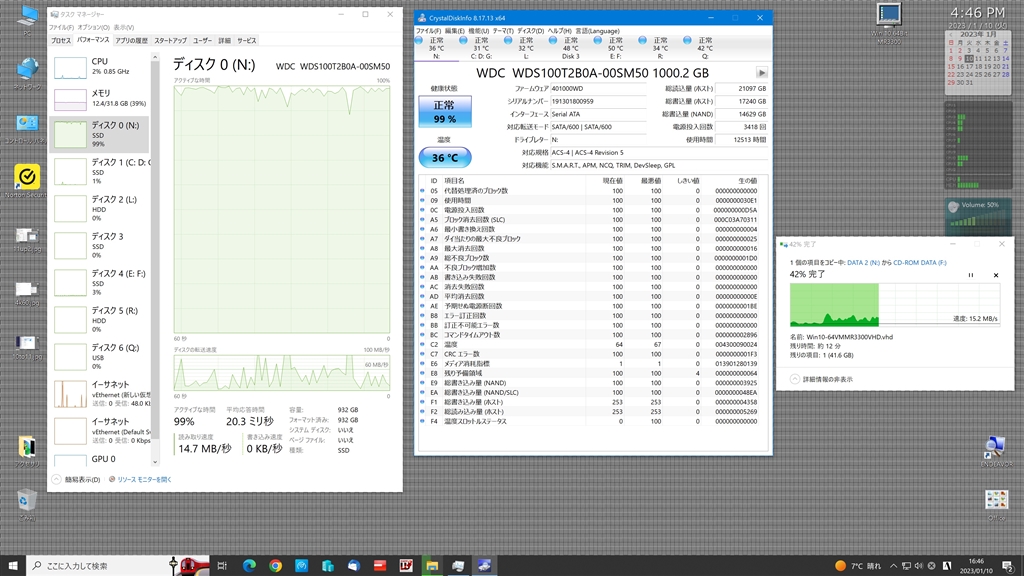
Task: Select ディスク 4 (E: F:) in the performance list
Action: [101, 283]
